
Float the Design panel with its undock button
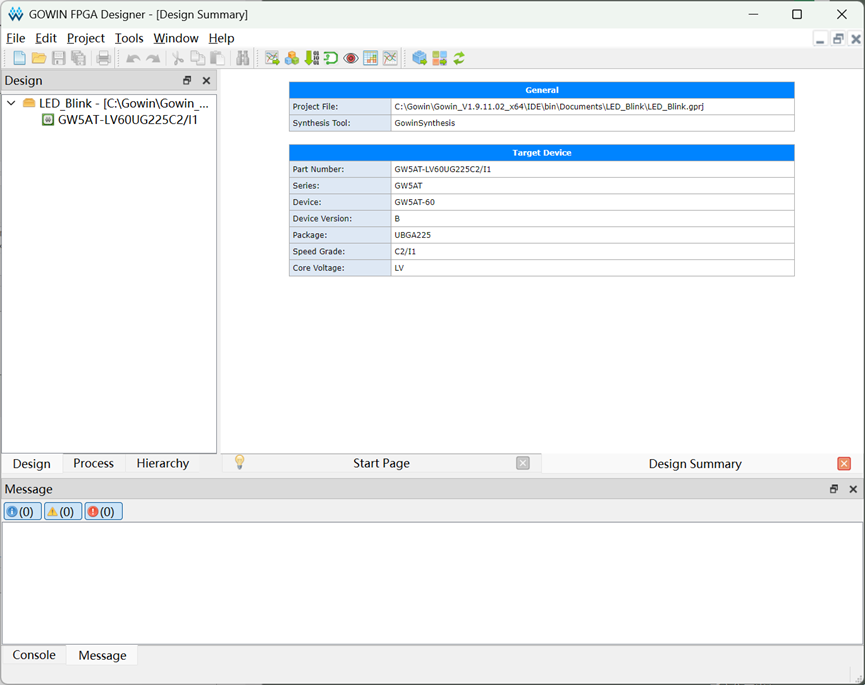tap(187, 81)
